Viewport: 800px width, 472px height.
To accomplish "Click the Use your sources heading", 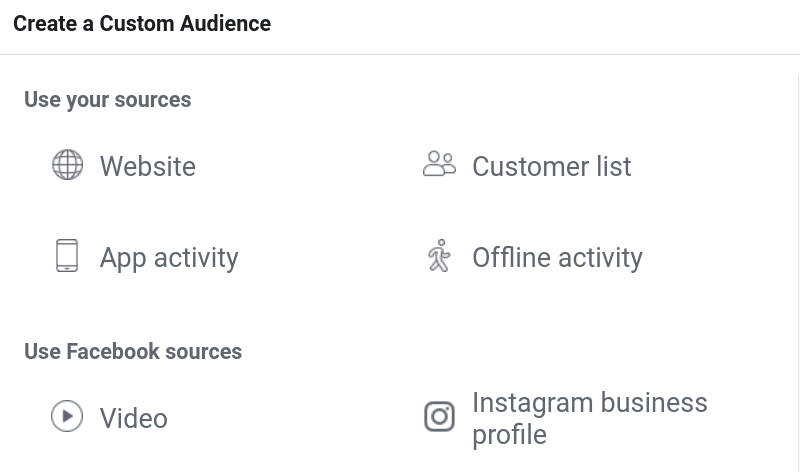I will coord(108,100).
